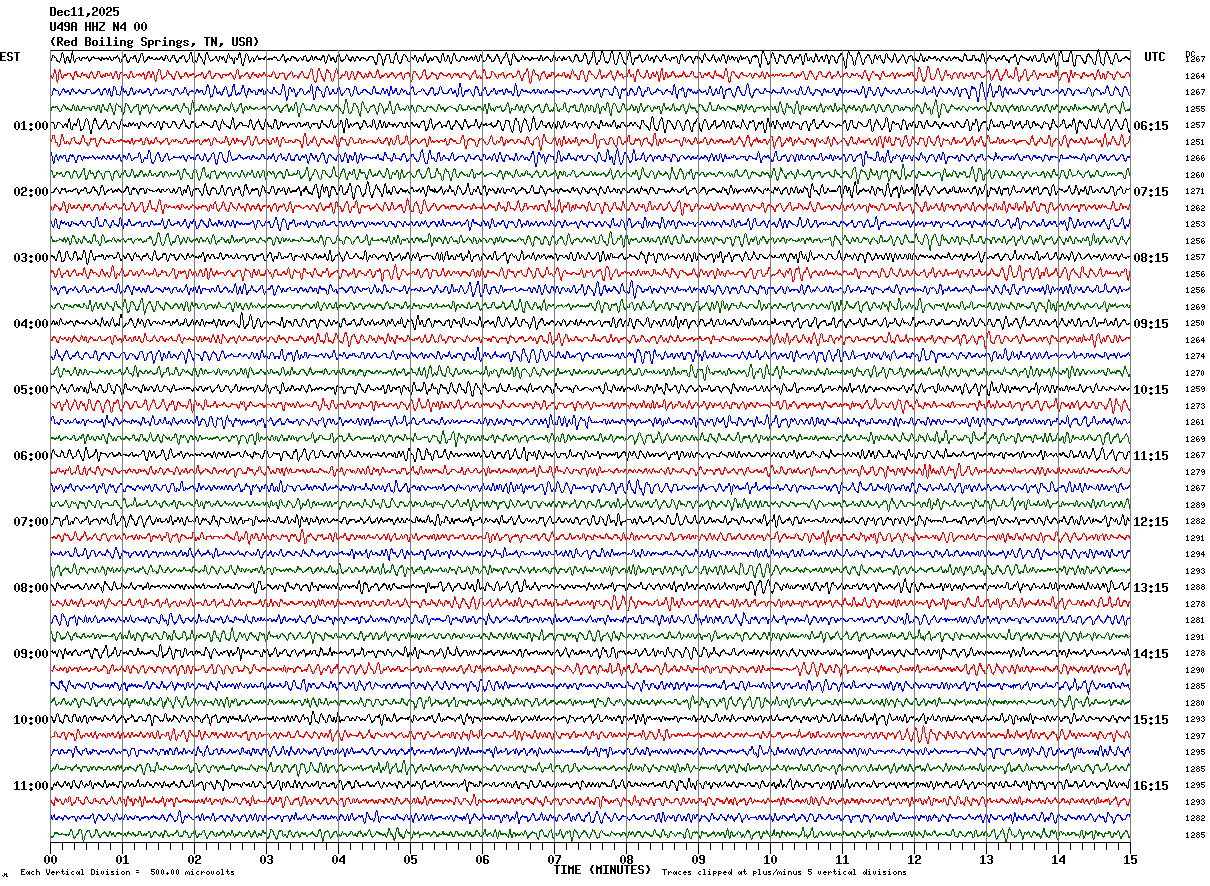Click the 06:15 UTC time label
Viewport: 1210px width, 886px height.
(x=1151, y=126)
